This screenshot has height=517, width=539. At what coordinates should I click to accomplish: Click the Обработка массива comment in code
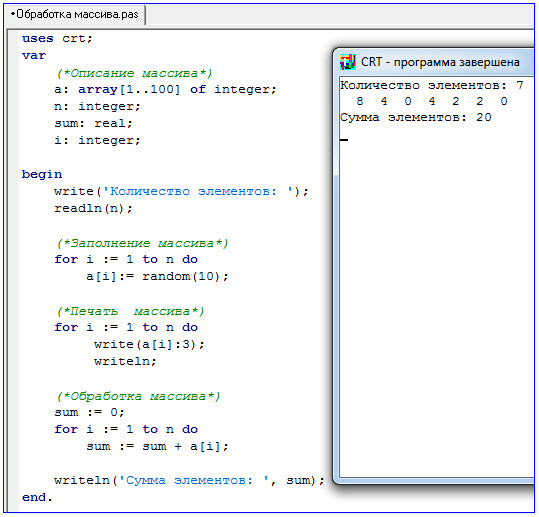[138, 396]
